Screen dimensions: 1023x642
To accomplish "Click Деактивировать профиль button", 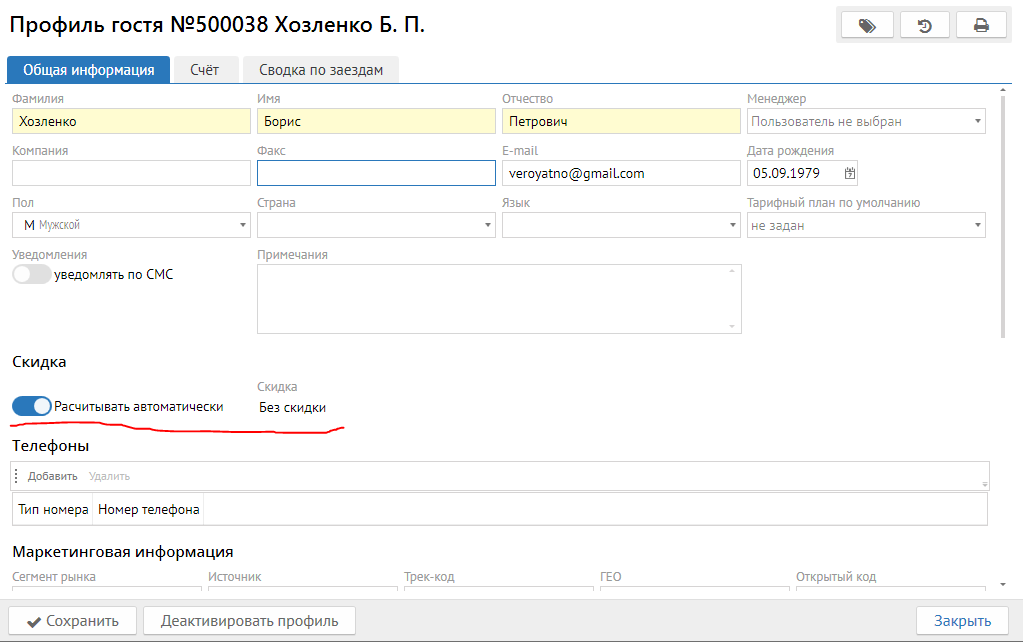I will (x=249, y=621).
